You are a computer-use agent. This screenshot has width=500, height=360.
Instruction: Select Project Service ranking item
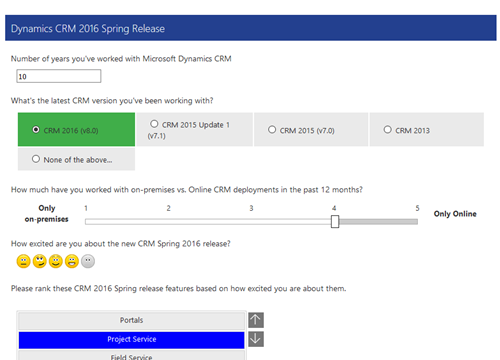[132, 340]
